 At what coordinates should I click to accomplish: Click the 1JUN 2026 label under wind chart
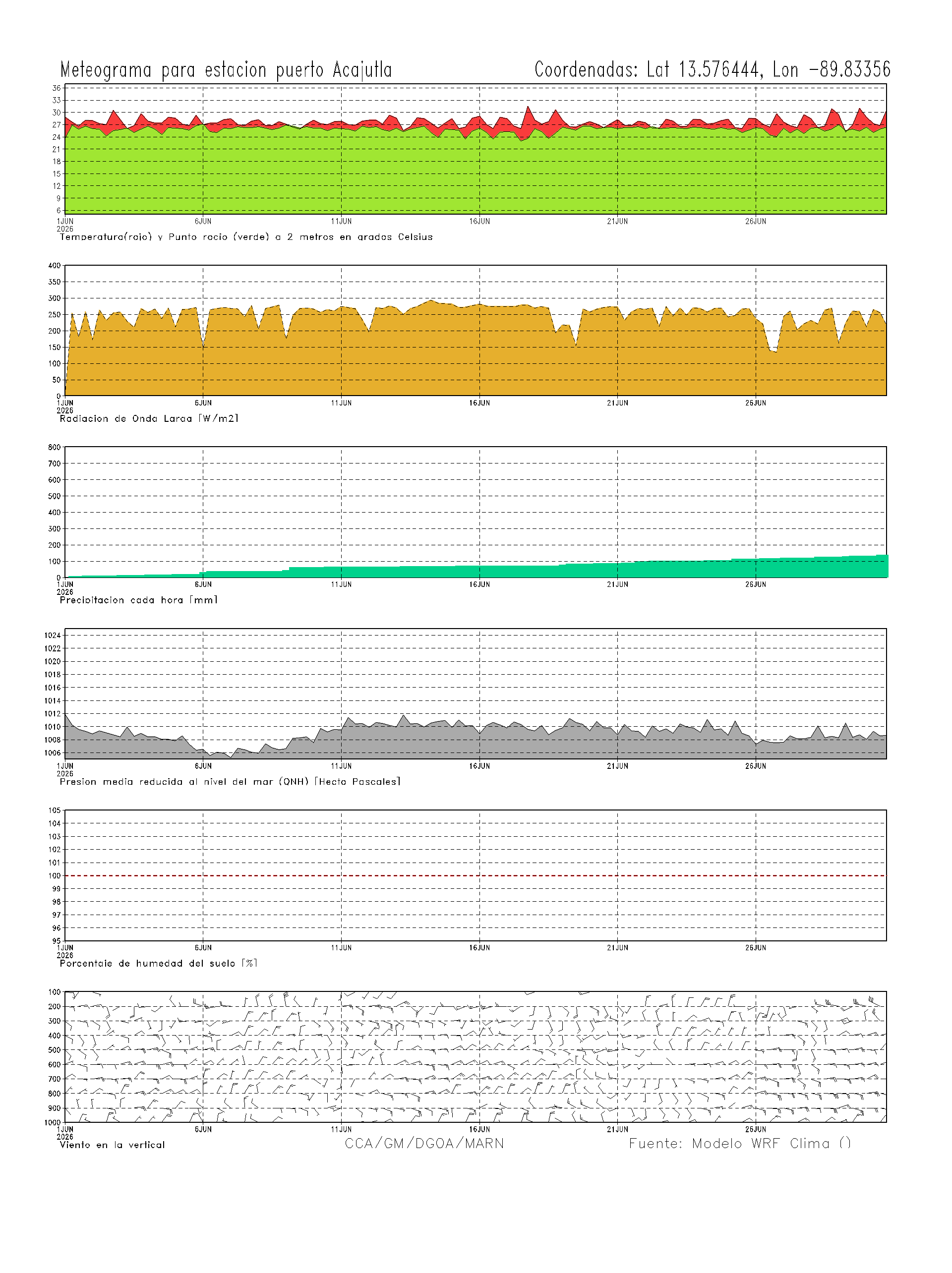coord(65,1133)
